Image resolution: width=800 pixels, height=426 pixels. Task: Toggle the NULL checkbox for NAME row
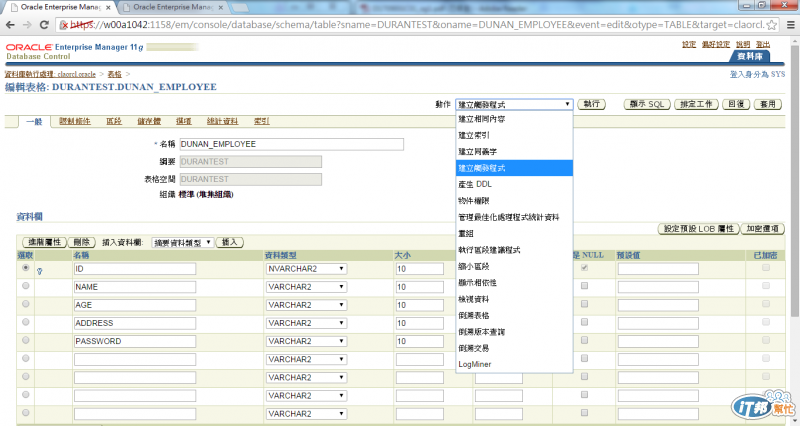tap(585, 286)
